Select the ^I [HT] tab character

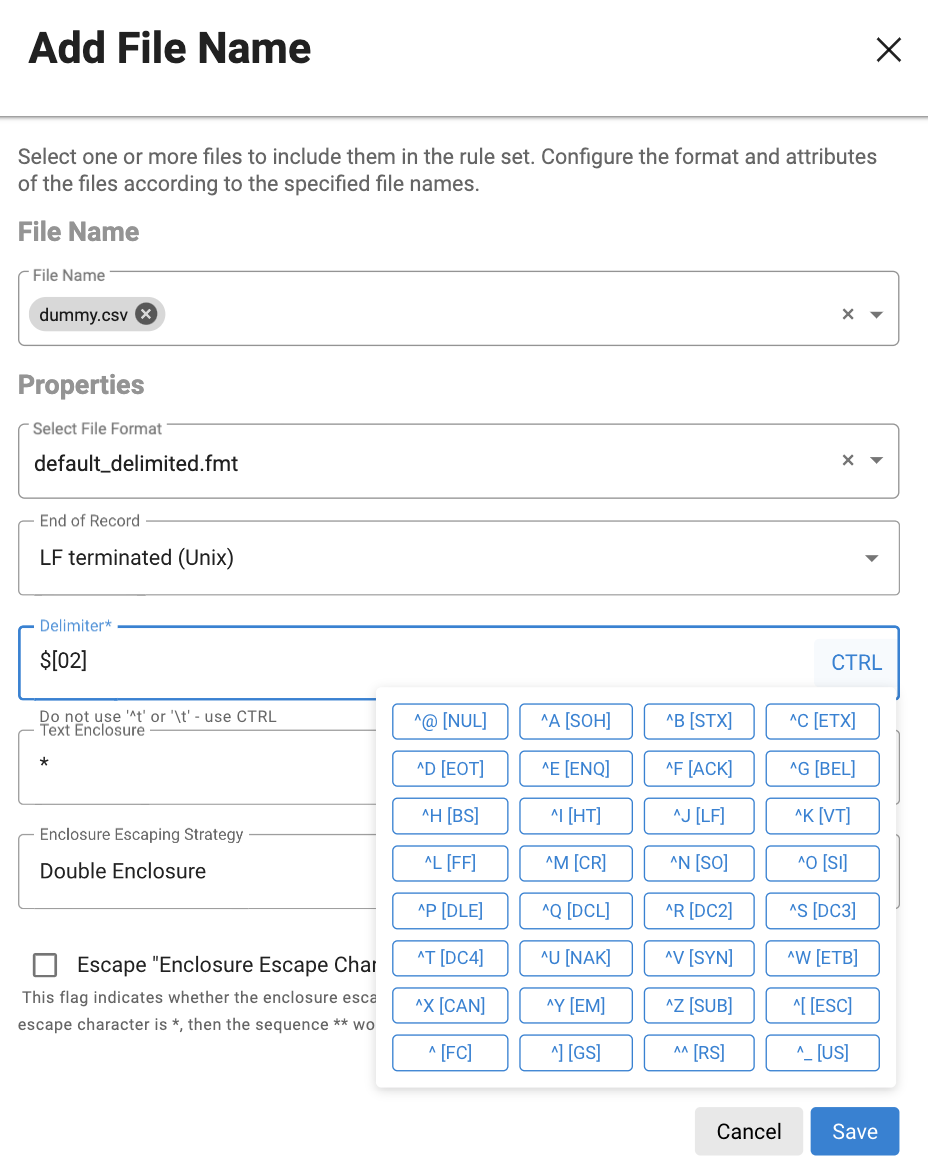(x=576, y=816)
